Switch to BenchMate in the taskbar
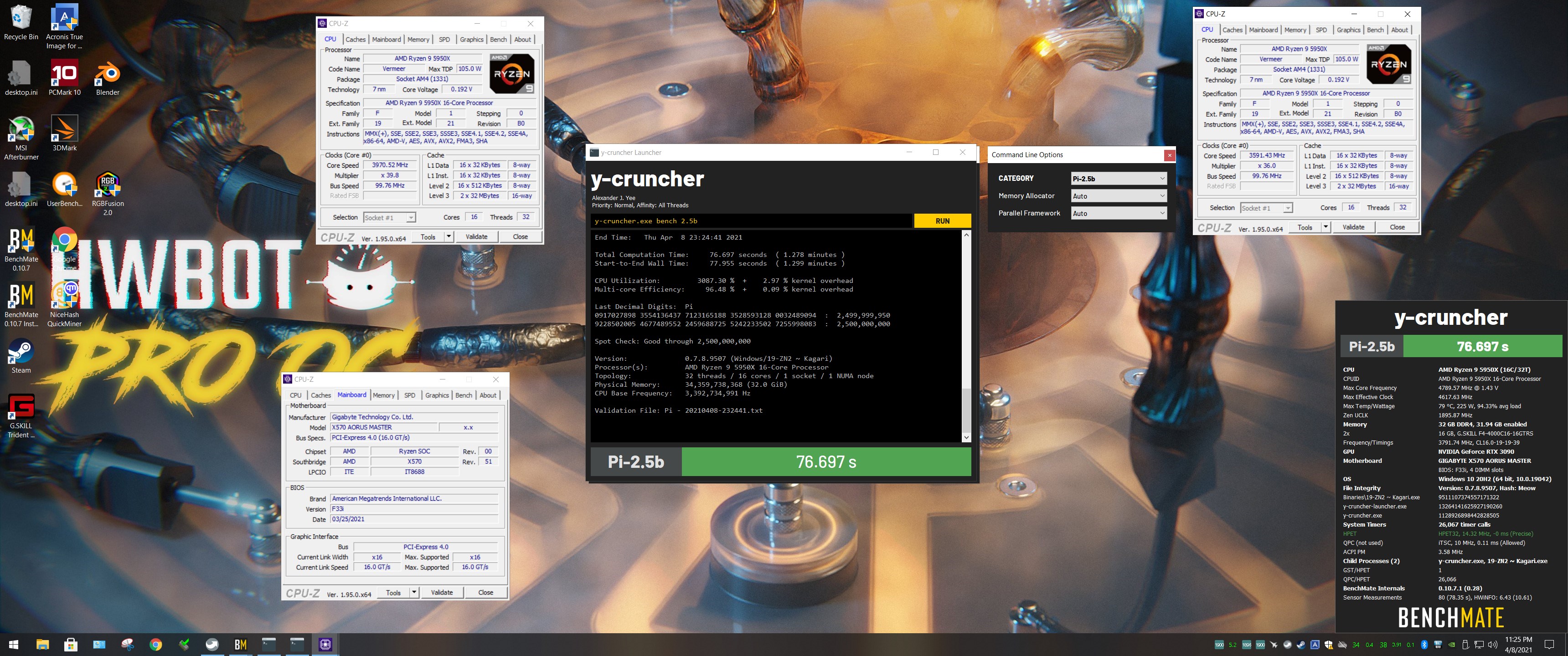The height and width of the screenshot is (656, 1568). click(240, 645)
